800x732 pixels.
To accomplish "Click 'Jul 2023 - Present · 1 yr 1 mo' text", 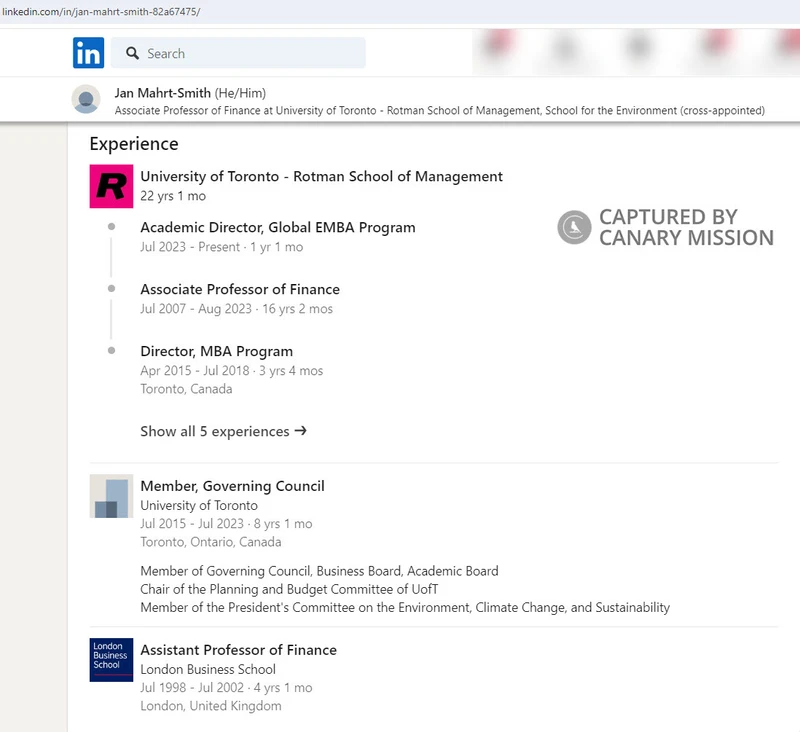I will (x=221, y=247).
